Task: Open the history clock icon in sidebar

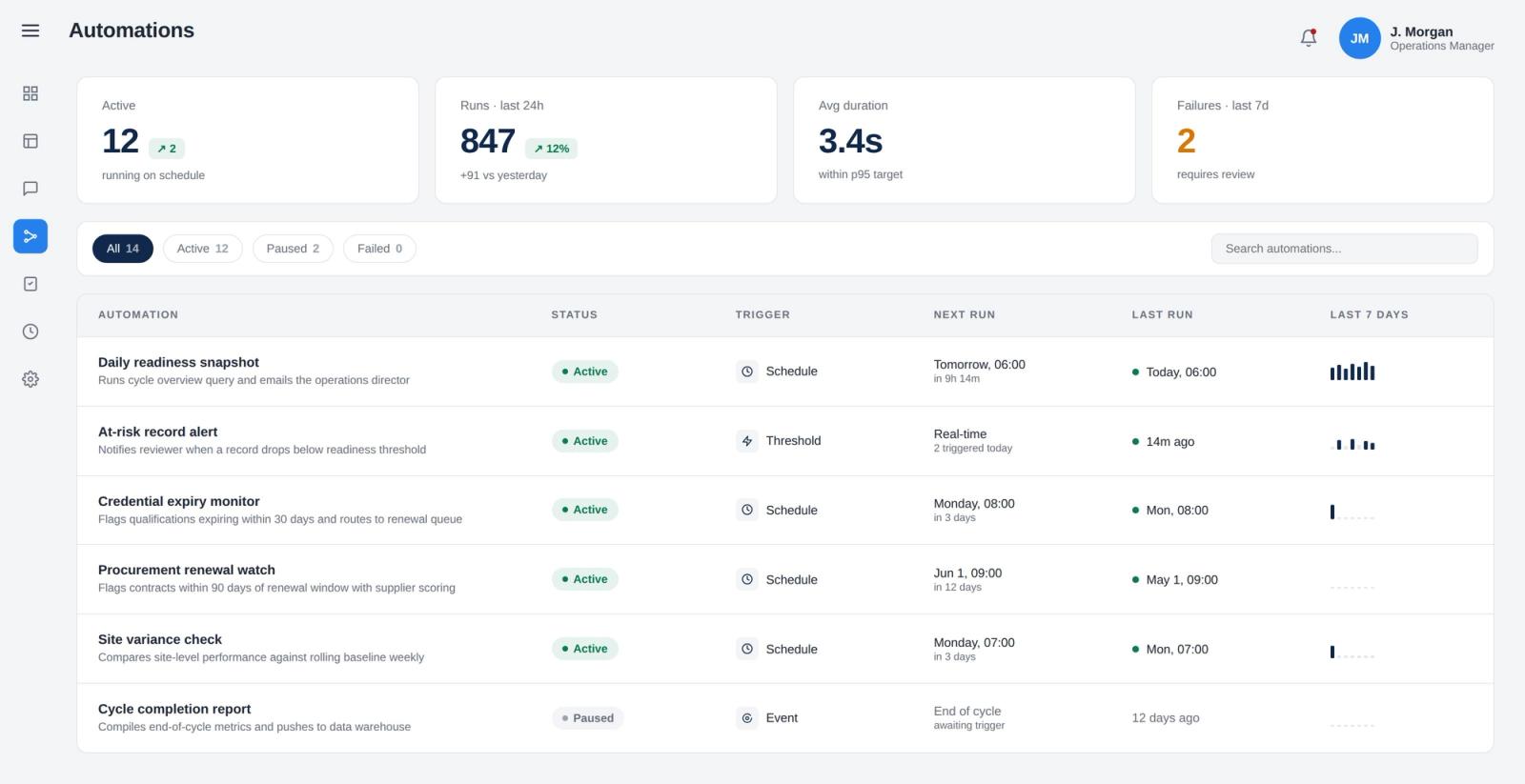Action: pos(30,332)
